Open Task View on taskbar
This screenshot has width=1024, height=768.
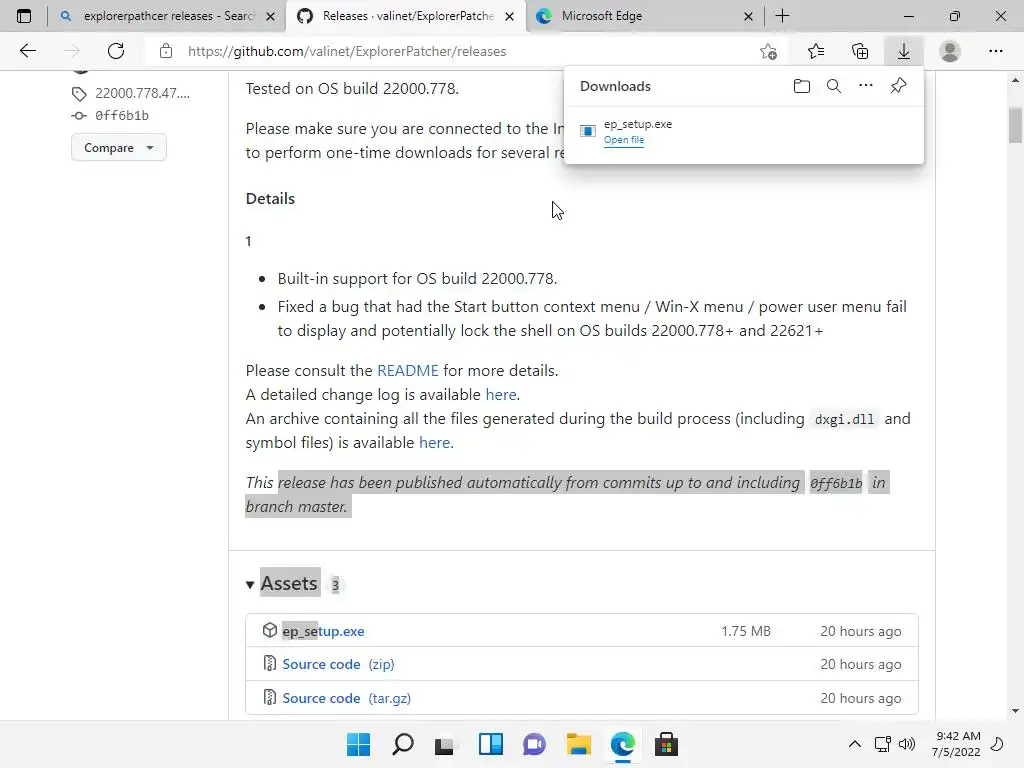click(444, 744)
